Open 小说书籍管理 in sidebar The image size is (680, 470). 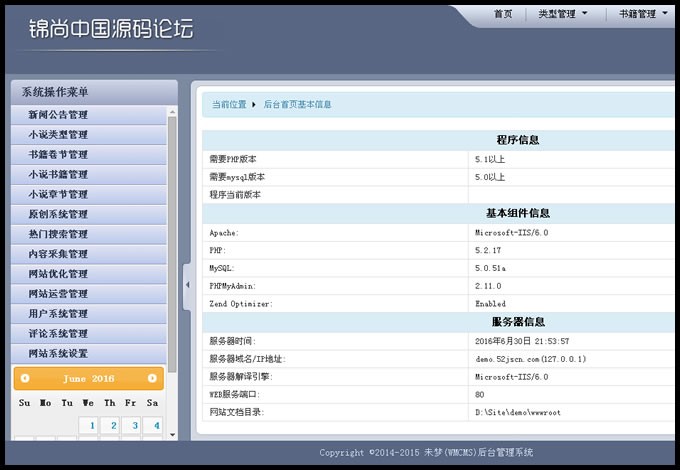88,174
